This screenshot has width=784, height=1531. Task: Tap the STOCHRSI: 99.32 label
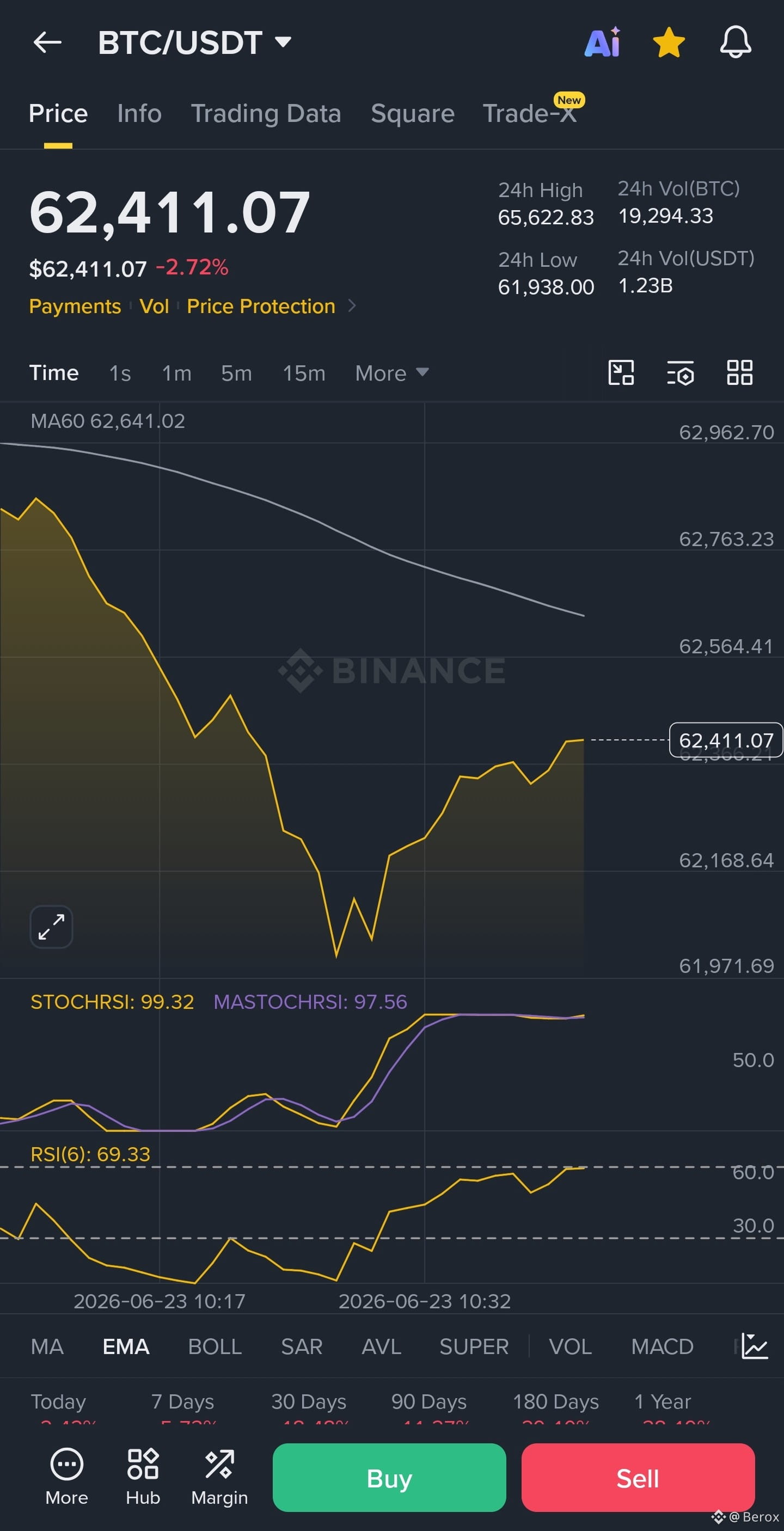[112, 1001]
